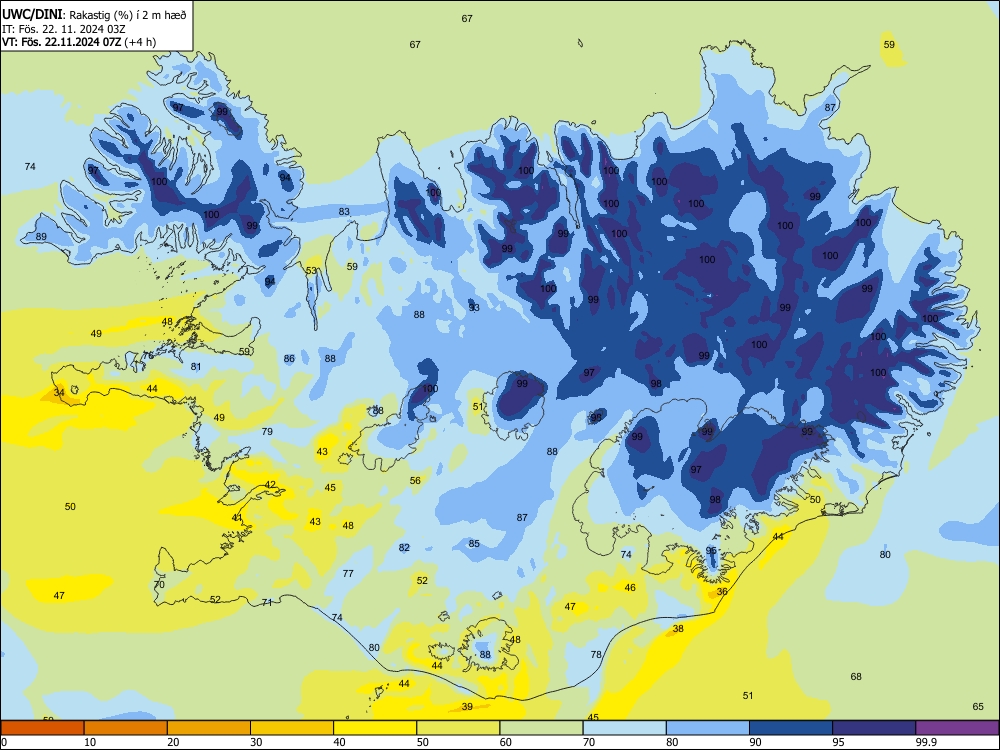Click the '46' humidity value on the map
The width and height of the screenshot is (1000, 750).
[x=630, y=587]
